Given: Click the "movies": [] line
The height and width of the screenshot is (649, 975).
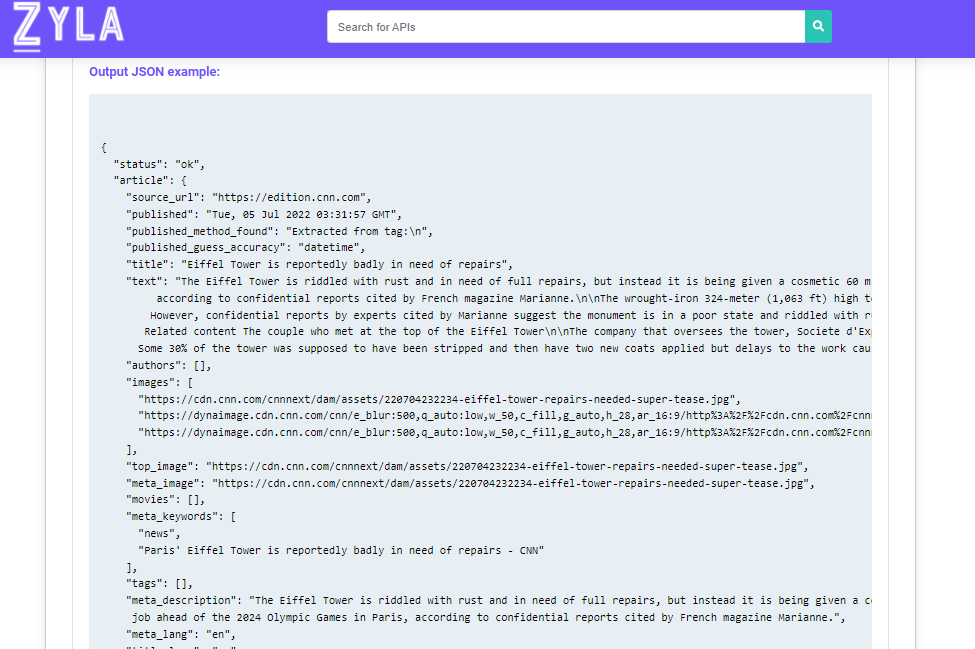Looking at the screenshot, I should click(165, 499).
